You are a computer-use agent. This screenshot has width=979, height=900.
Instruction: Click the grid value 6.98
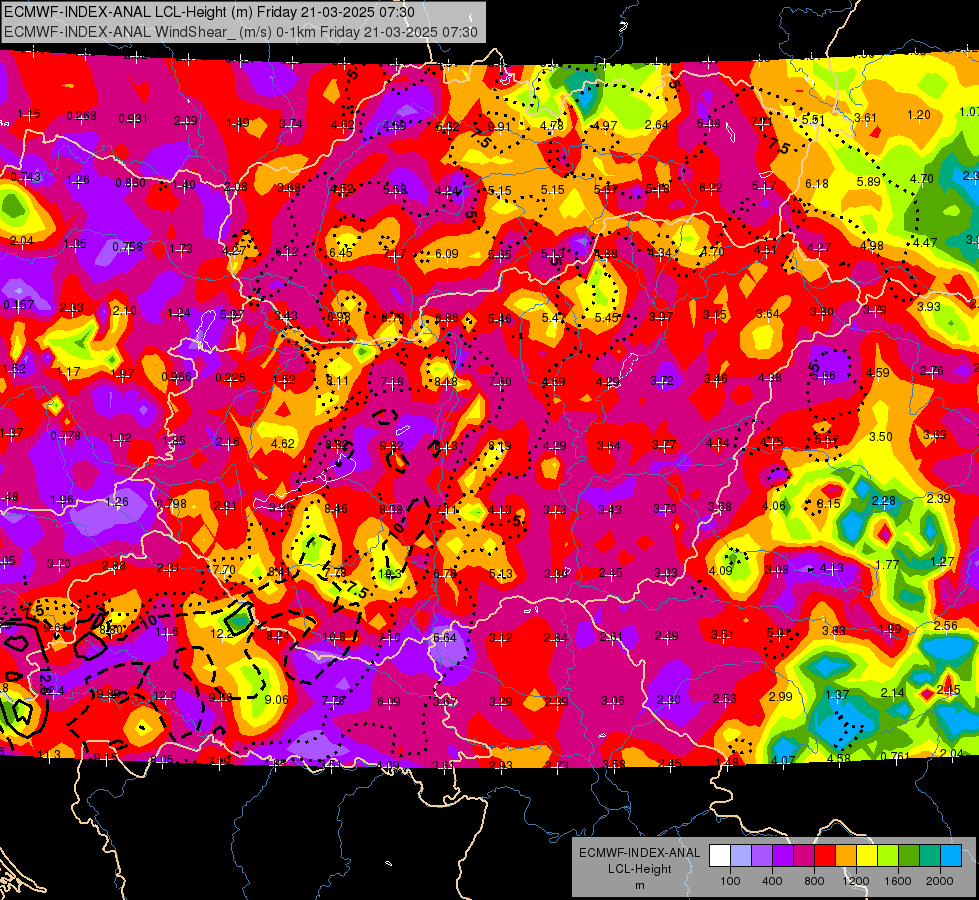pyautogui.click(x=339, y=317)
